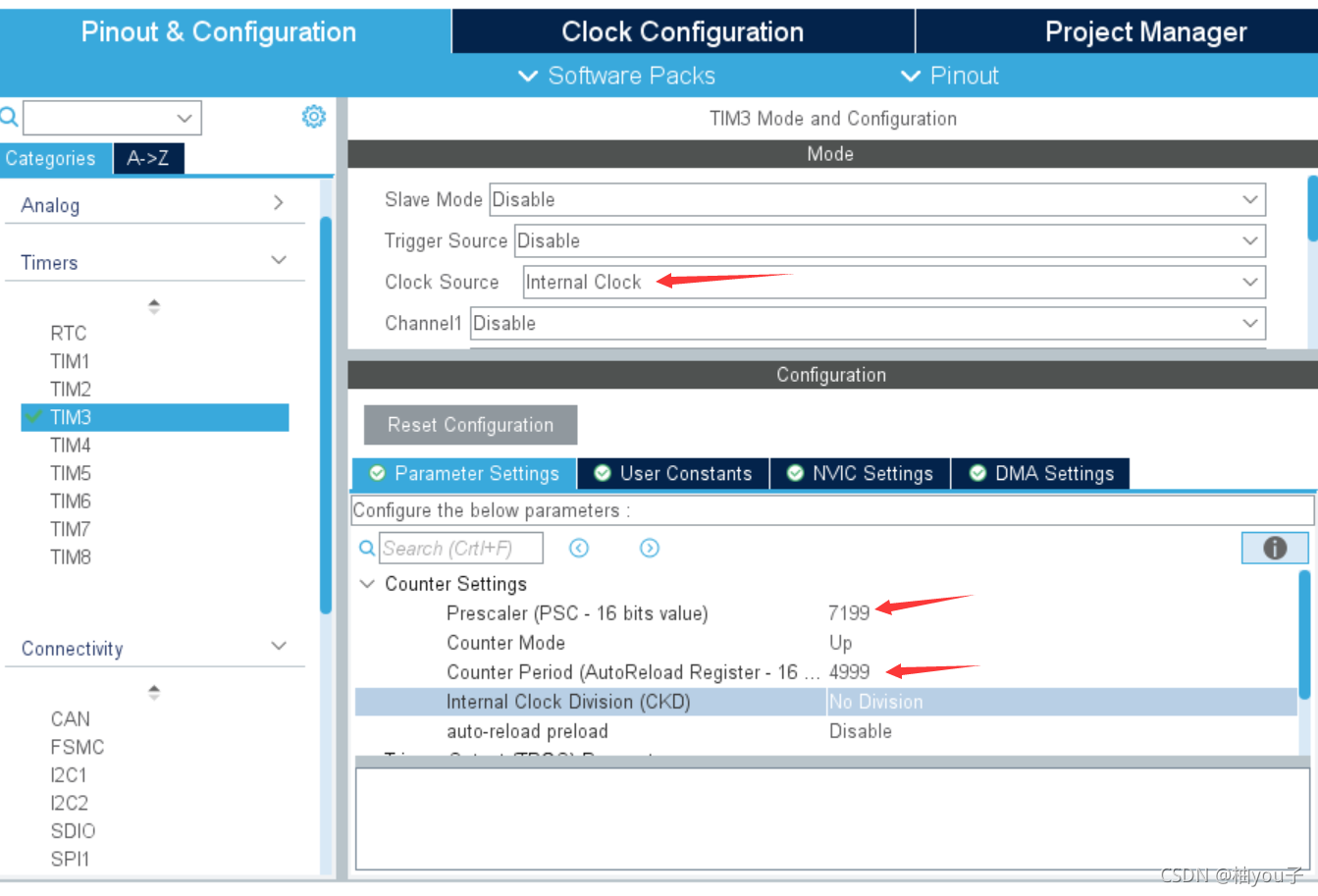This screenshot has height=896, width=1318.
Task: Go to the next search result arrow
Action: pyautogui.click(x=650, y=549)
